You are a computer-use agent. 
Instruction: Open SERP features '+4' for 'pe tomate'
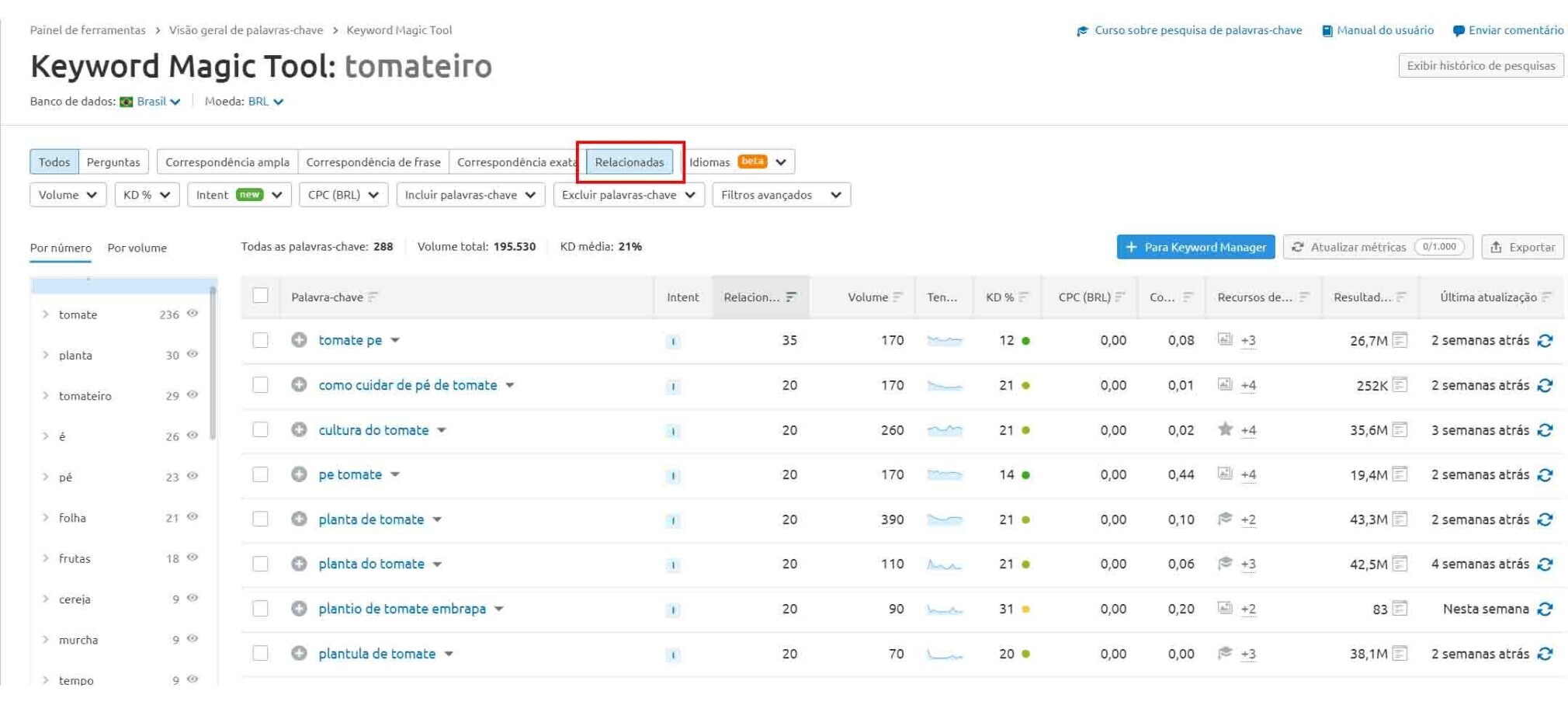pyautogui.click(x=1248, y=475)
